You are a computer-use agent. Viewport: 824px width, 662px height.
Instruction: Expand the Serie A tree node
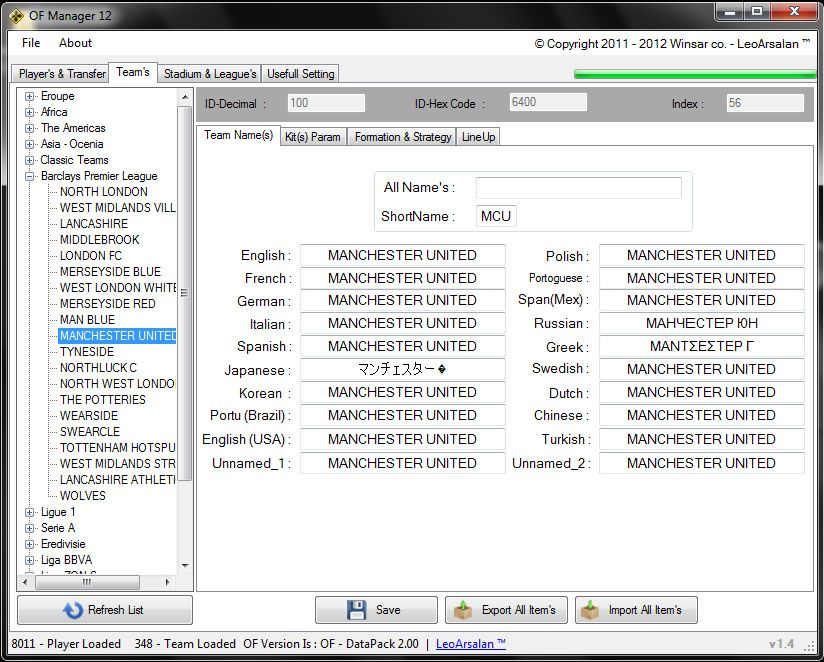(x=30, y=528)
